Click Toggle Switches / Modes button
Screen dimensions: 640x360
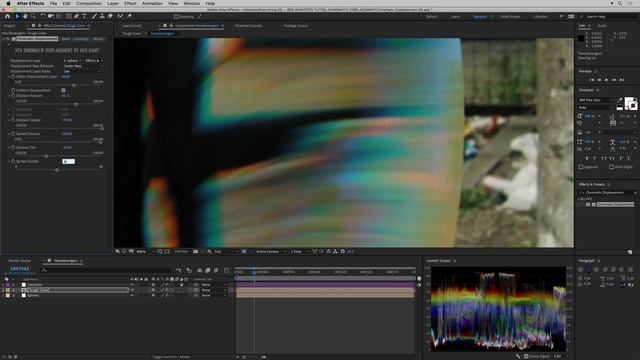(x=171, y=357)
